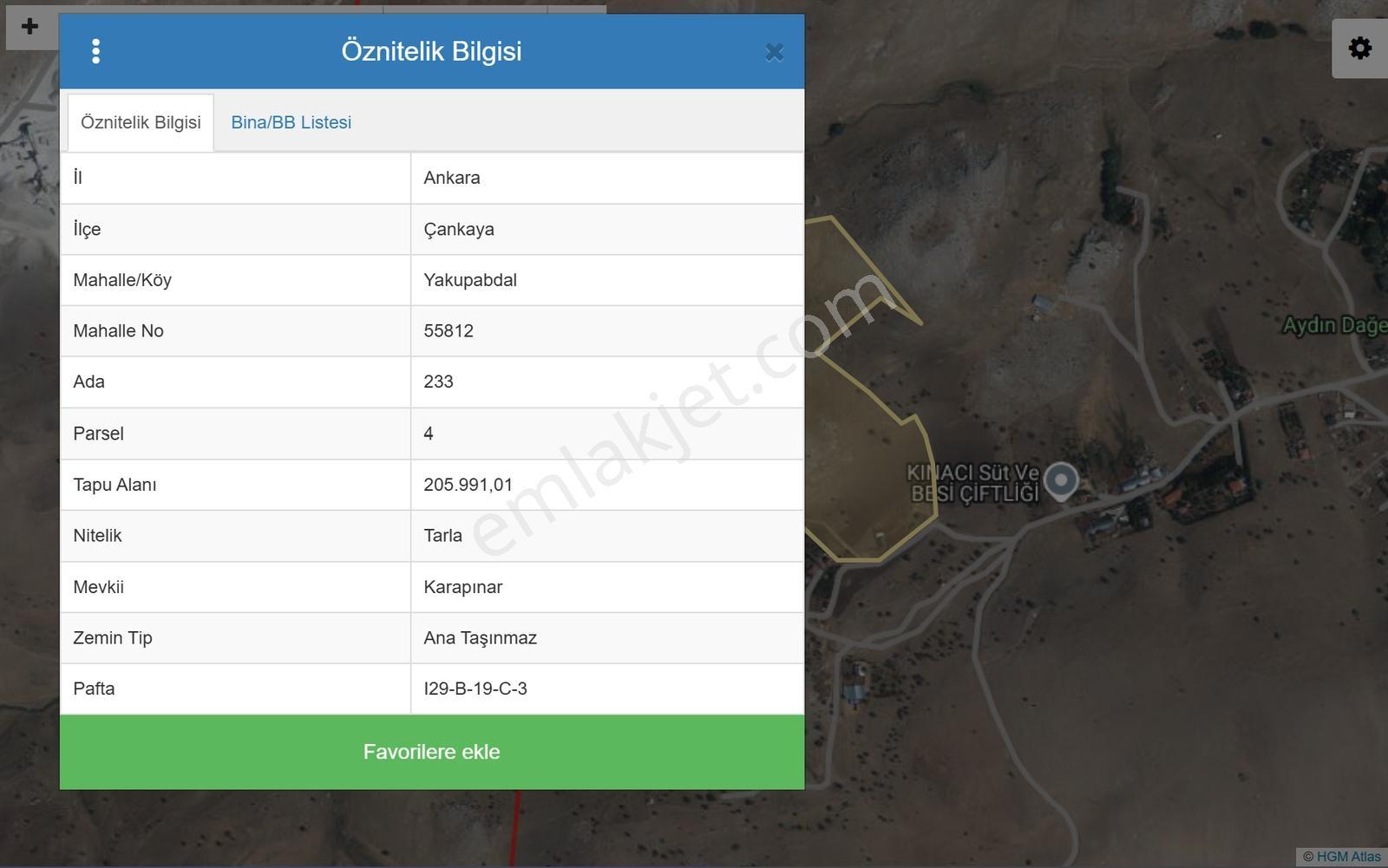Image resolution: width=1388 pixels, height=868 pixels.
Task: Close the Öznitelik Bilgisi dialog
Action: pos(774,53)
